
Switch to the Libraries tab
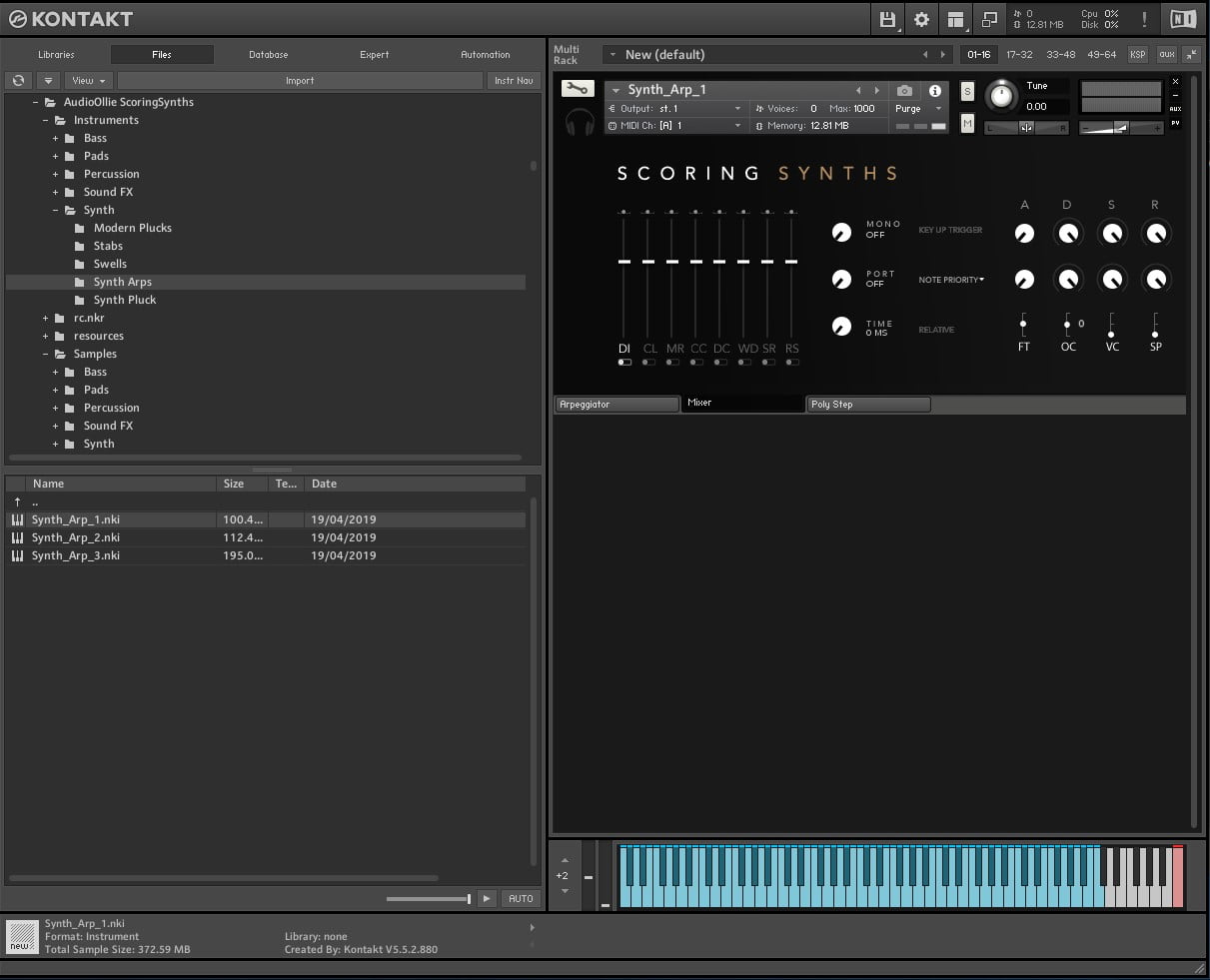pos(57,55)
